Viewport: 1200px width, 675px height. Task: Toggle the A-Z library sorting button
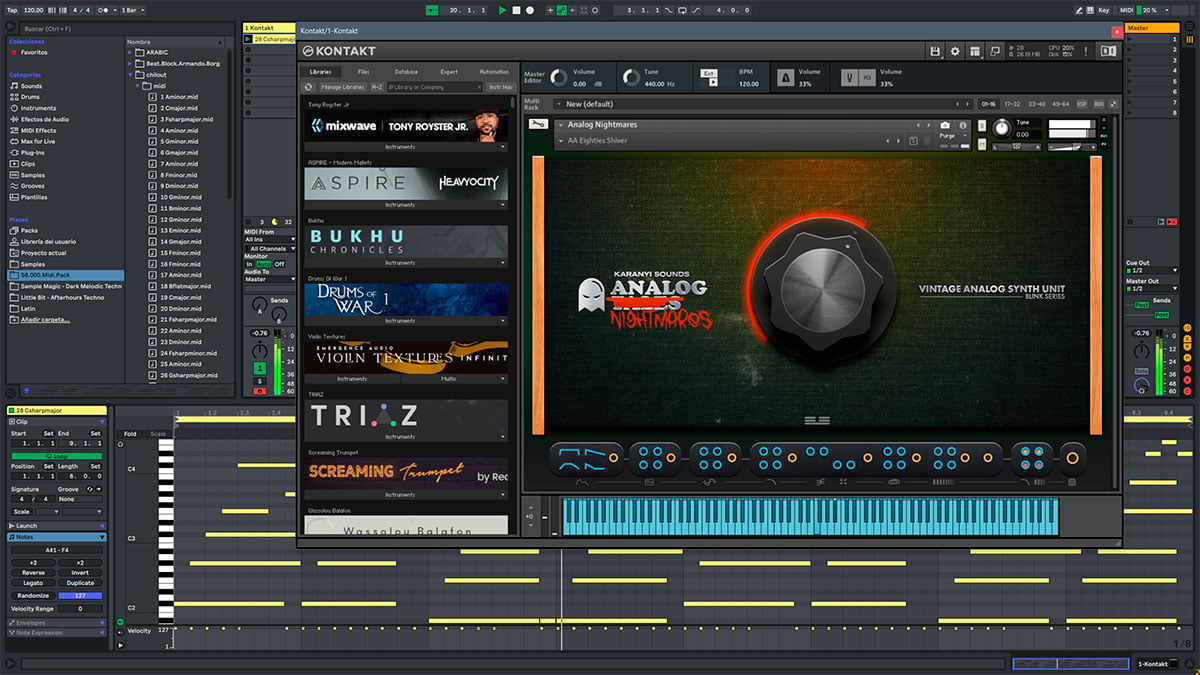click(x=377, y=87)
